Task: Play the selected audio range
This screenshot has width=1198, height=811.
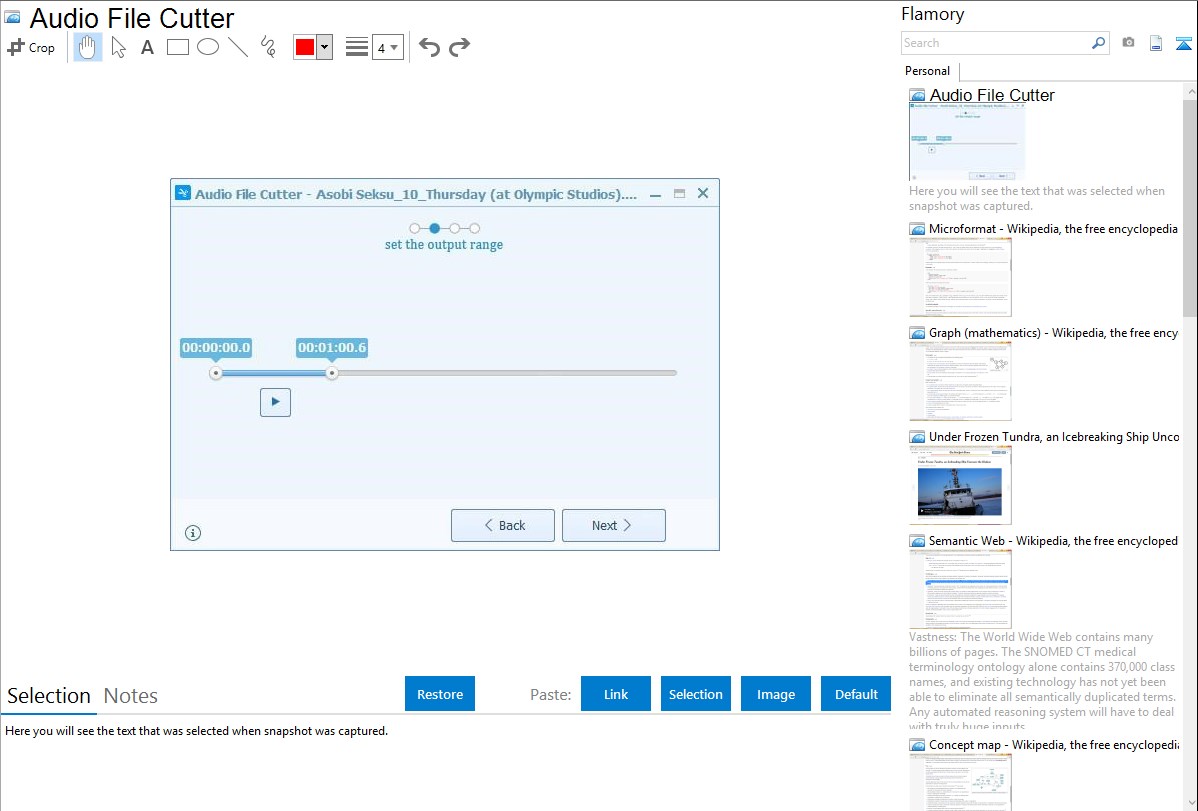Action: [275, 402]
